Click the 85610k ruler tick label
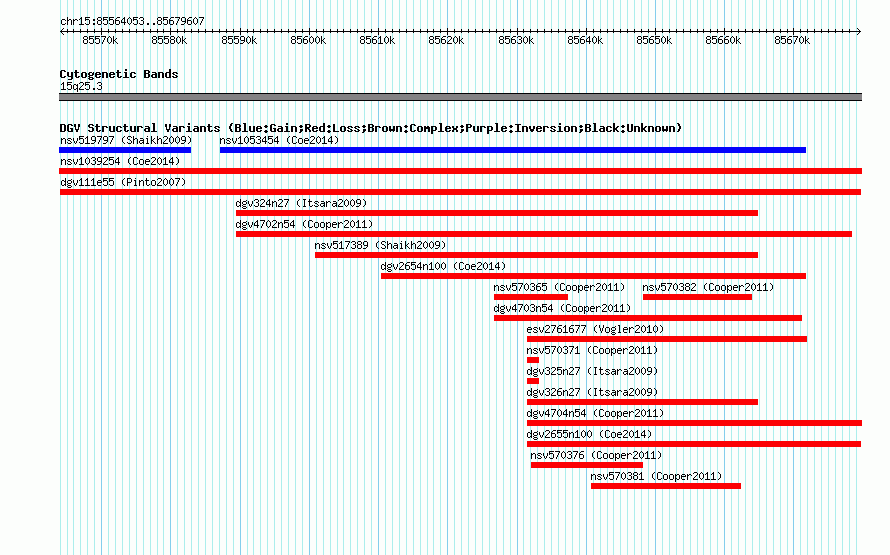Viewport: 890px width, 555px height. tap(377, 40)
